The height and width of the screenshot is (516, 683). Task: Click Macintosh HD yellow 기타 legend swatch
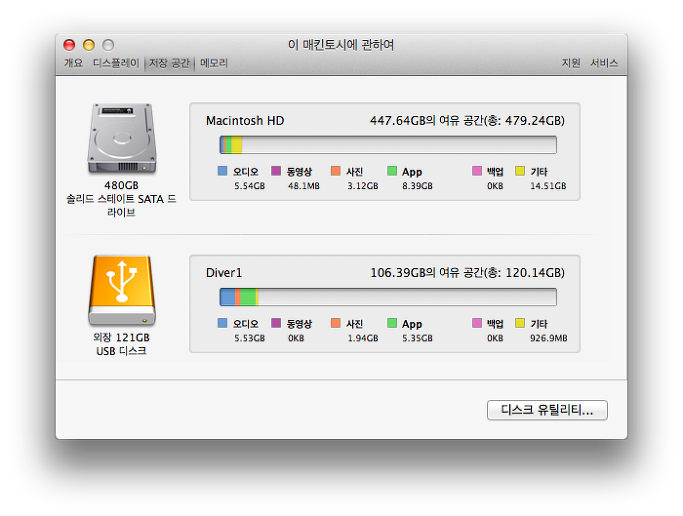pyautogui.click(x=520, y=171)
